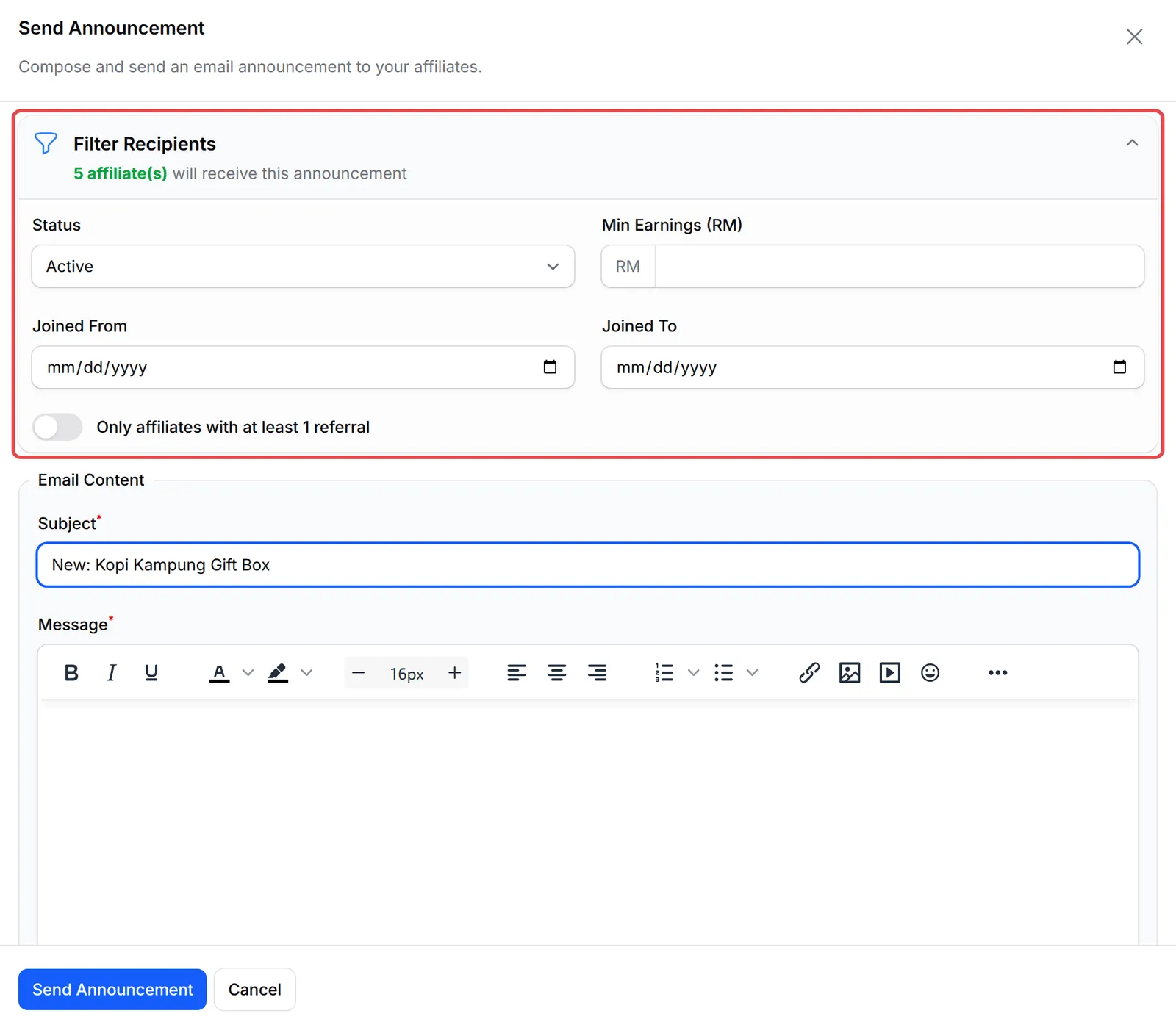1176x1033 pixels.
Task: Click the Send Announcement button
Action: click(112, 990)
